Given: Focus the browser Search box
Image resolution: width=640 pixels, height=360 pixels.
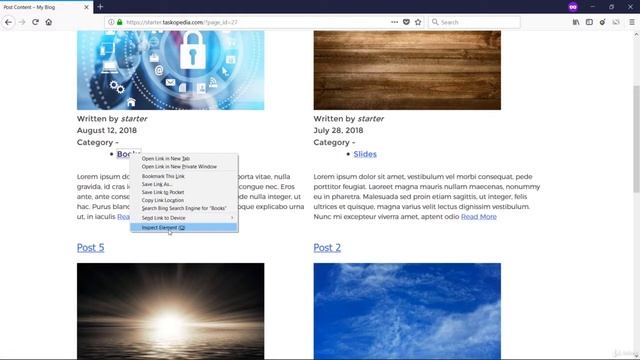Looking at the screenshot, I should 474,22.
